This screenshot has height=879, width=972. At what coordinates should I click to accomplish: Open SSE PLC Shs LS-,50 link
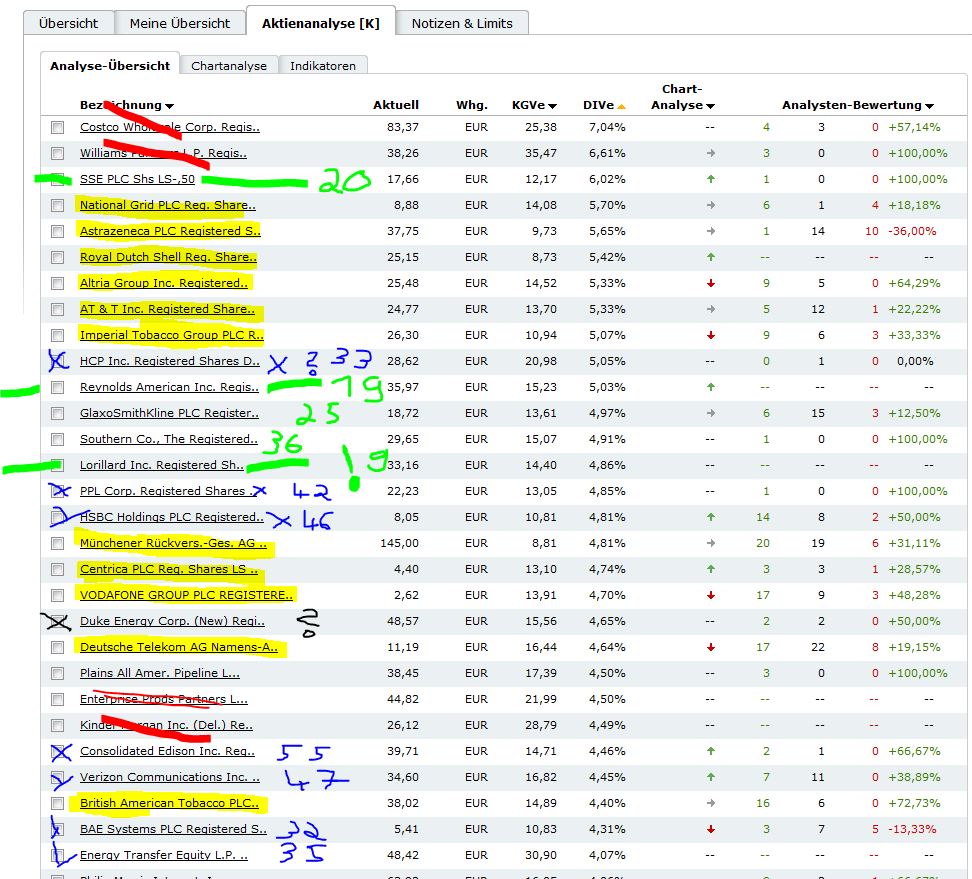137,179
